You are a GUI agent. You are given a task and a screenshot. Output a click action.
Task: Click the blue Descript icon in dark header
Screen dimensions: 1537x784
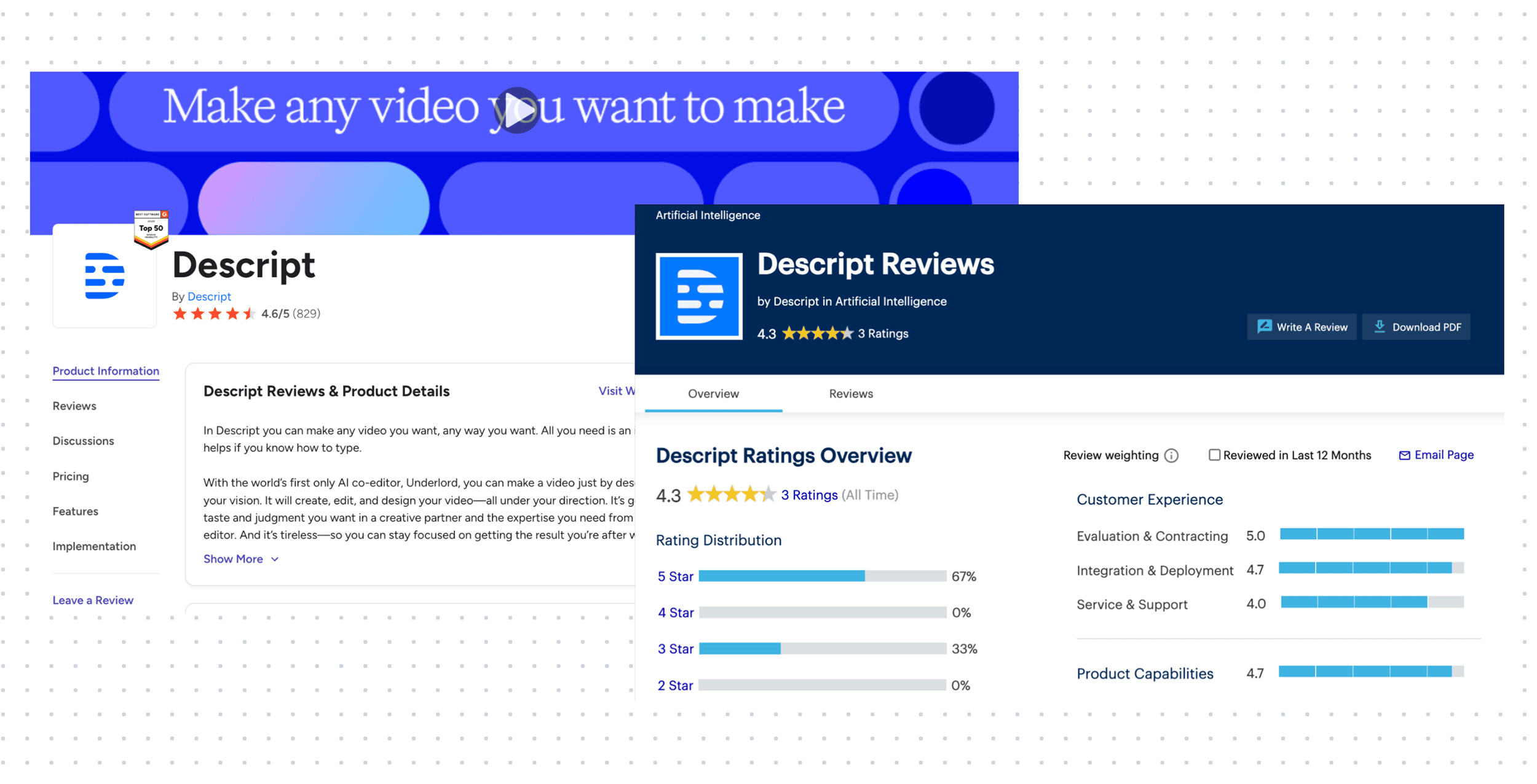(699, 295)
